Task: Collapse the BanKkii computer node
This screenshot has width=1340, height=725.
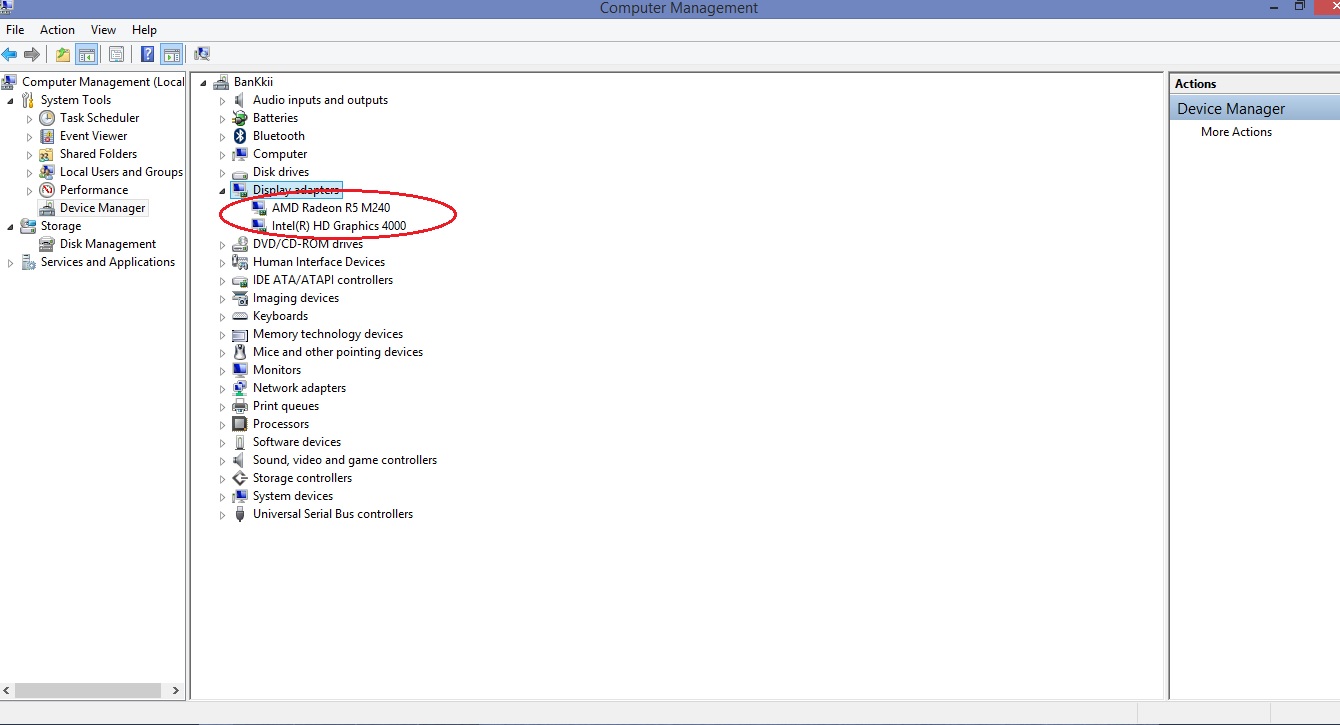Action: click(x=203, y=82)
